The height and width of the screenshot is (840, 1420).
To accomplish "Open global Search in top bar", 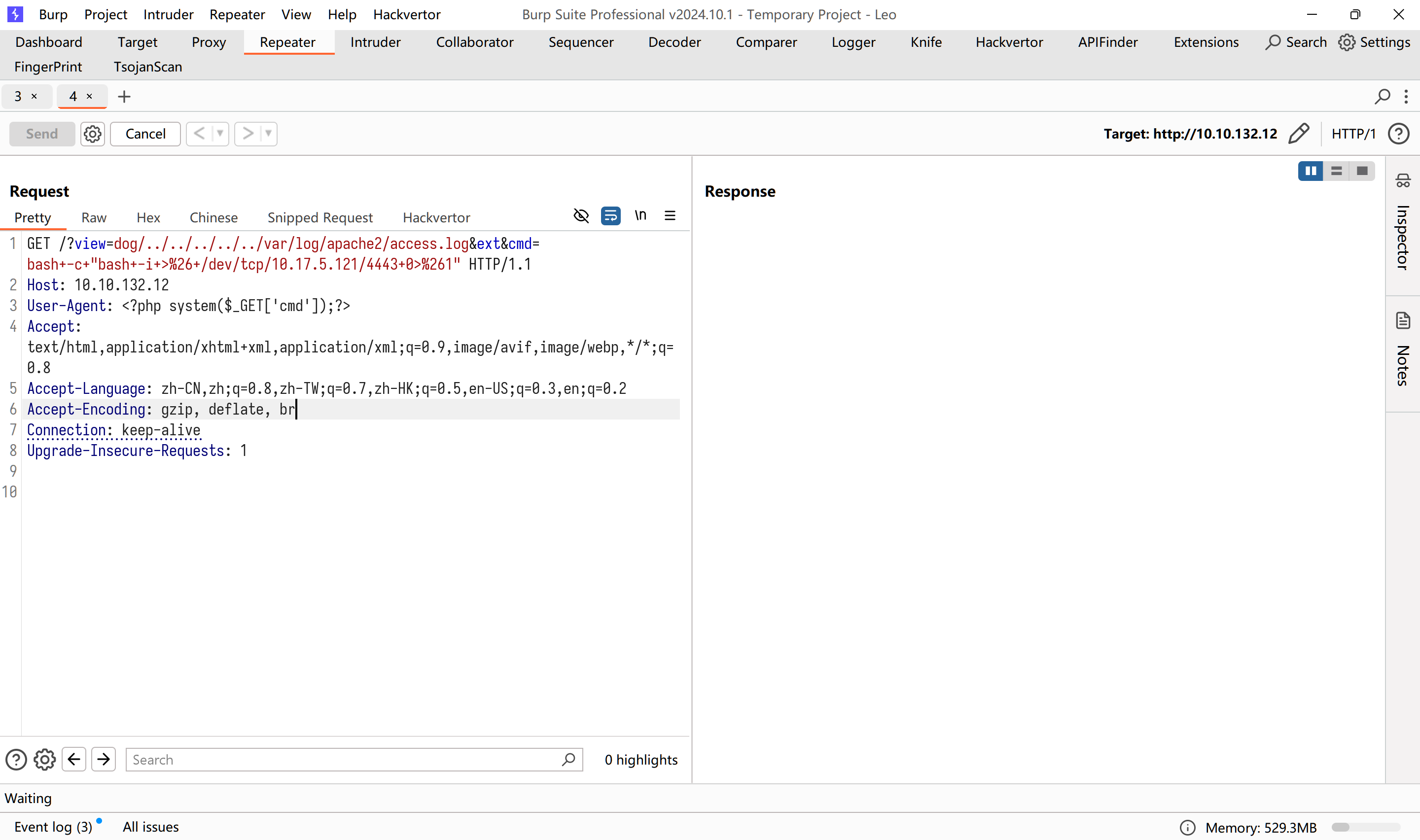I will coord(1296,42).
